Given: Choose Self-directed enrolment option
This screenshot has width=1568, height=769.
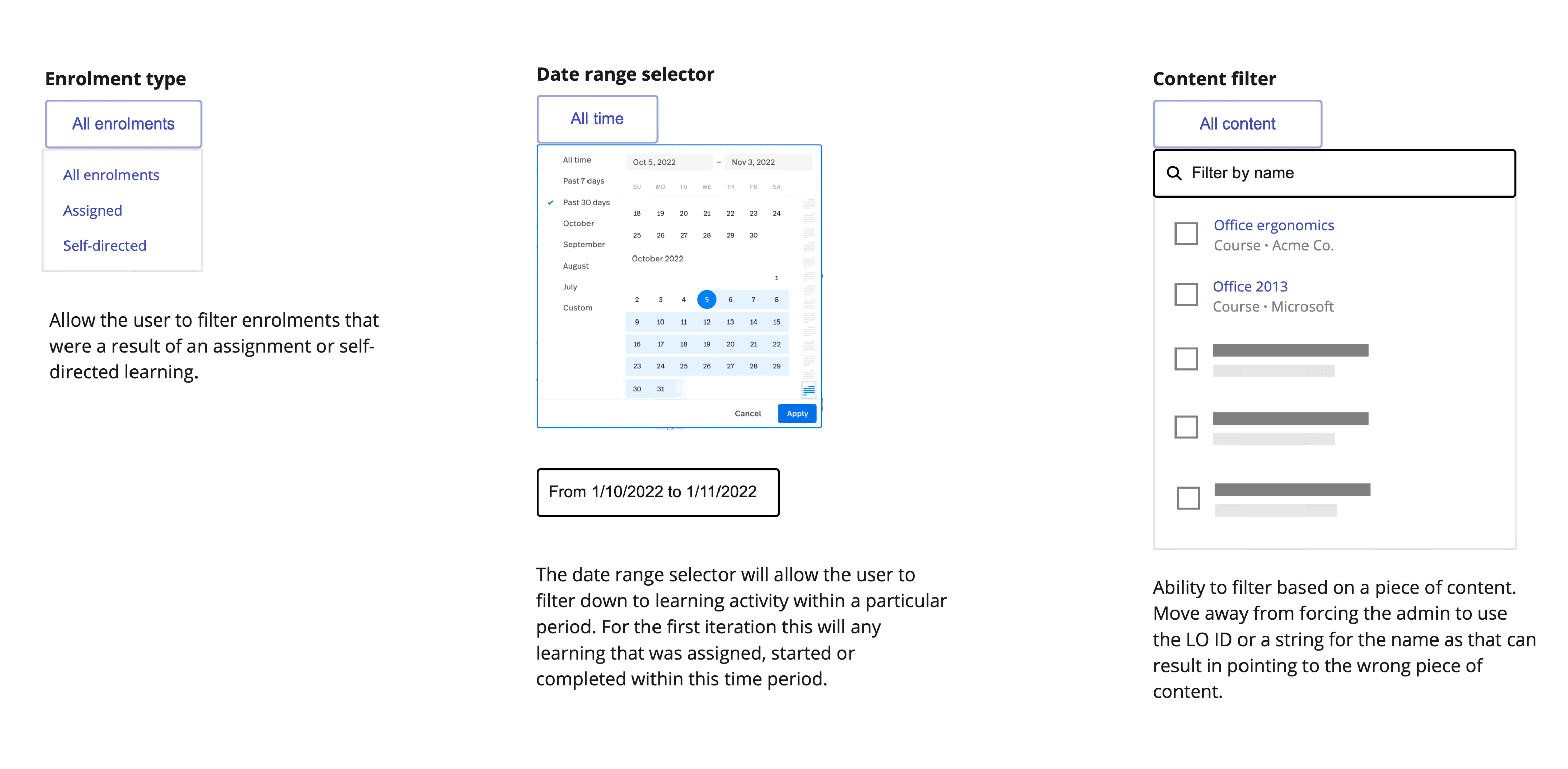Looking at the screenshot, I should [x=105, y=246].
